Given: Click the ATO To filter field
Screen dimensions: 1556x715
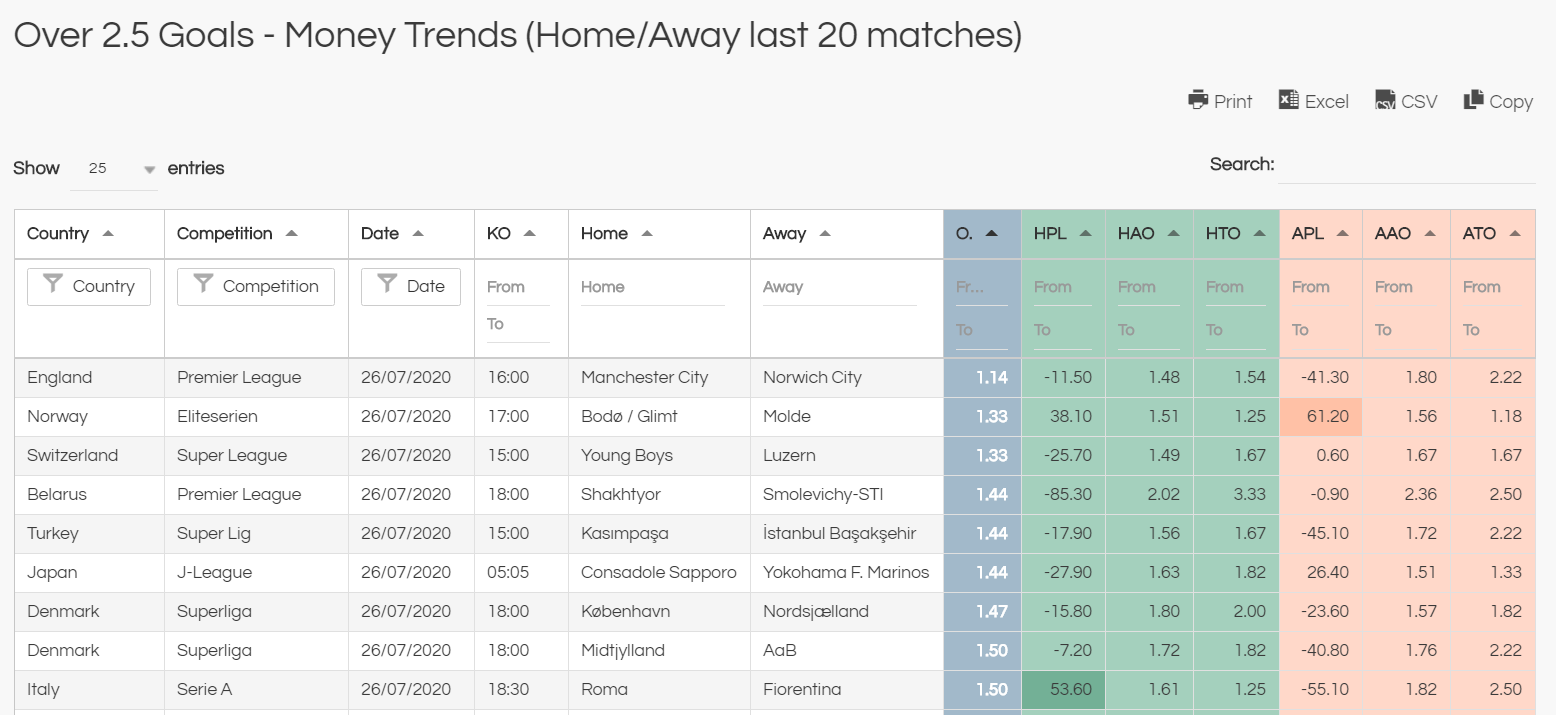Looking at the screenshot, I should click(1492, 330).
